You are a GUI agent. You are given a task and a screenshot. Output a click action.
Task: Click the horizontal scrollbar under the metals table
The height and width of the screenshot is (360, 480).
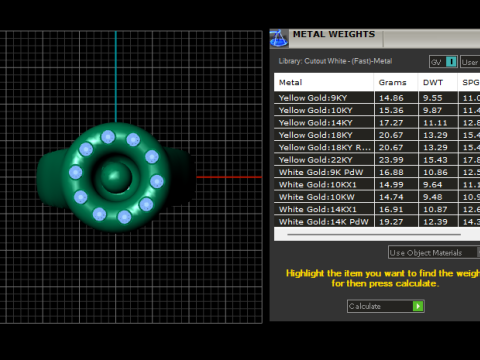point(374,235)
